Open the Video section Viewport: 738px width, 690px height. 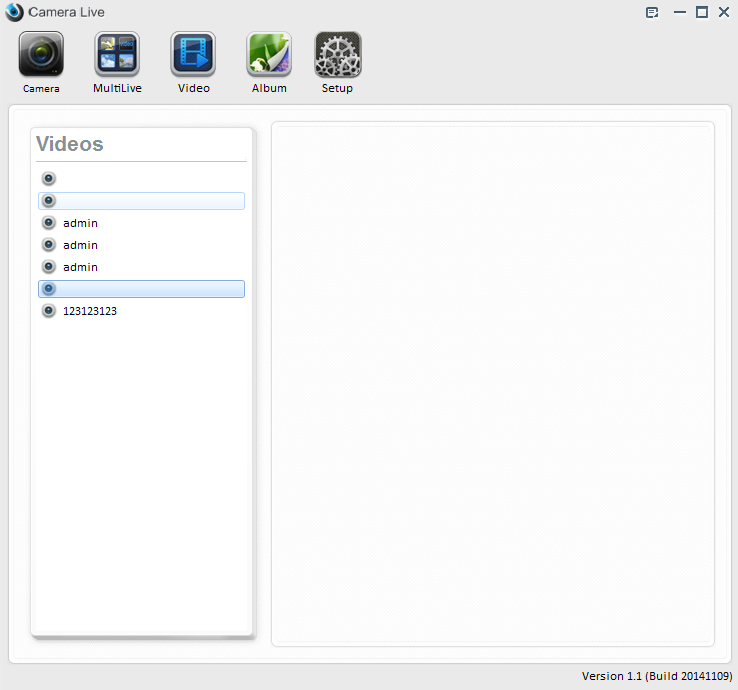tap(193, 55)
